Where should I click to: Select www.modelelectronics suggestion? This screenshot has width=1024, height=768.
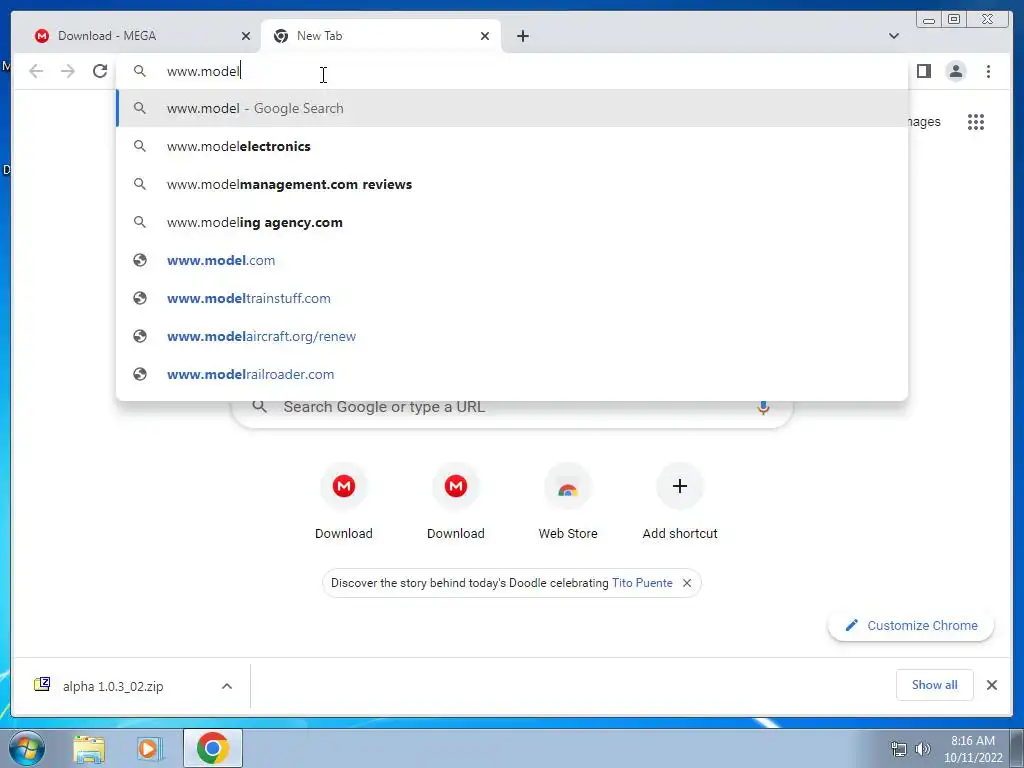[x=512, y=146]
